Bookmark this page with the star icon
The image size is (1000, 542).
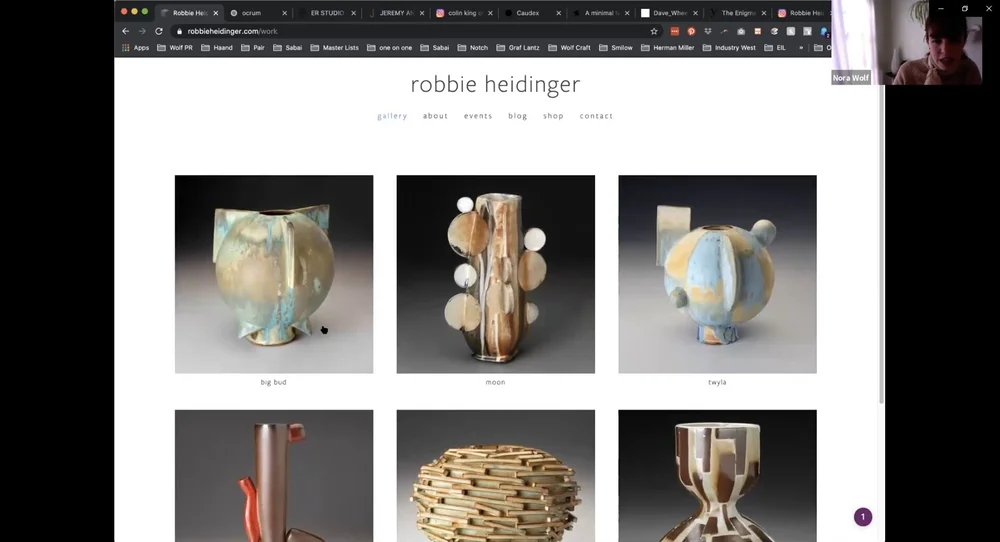coord(654,31)
